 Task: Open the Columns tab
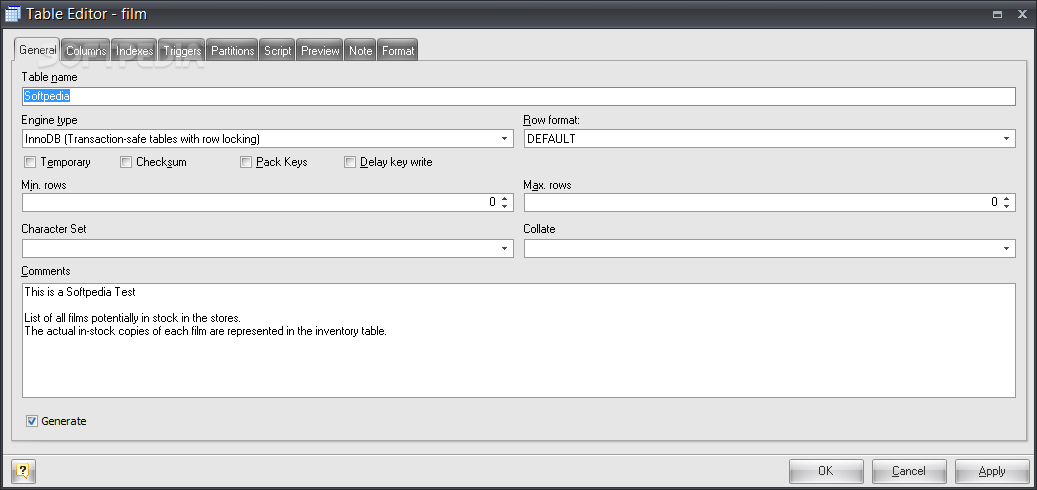click(x=86, y=51)
